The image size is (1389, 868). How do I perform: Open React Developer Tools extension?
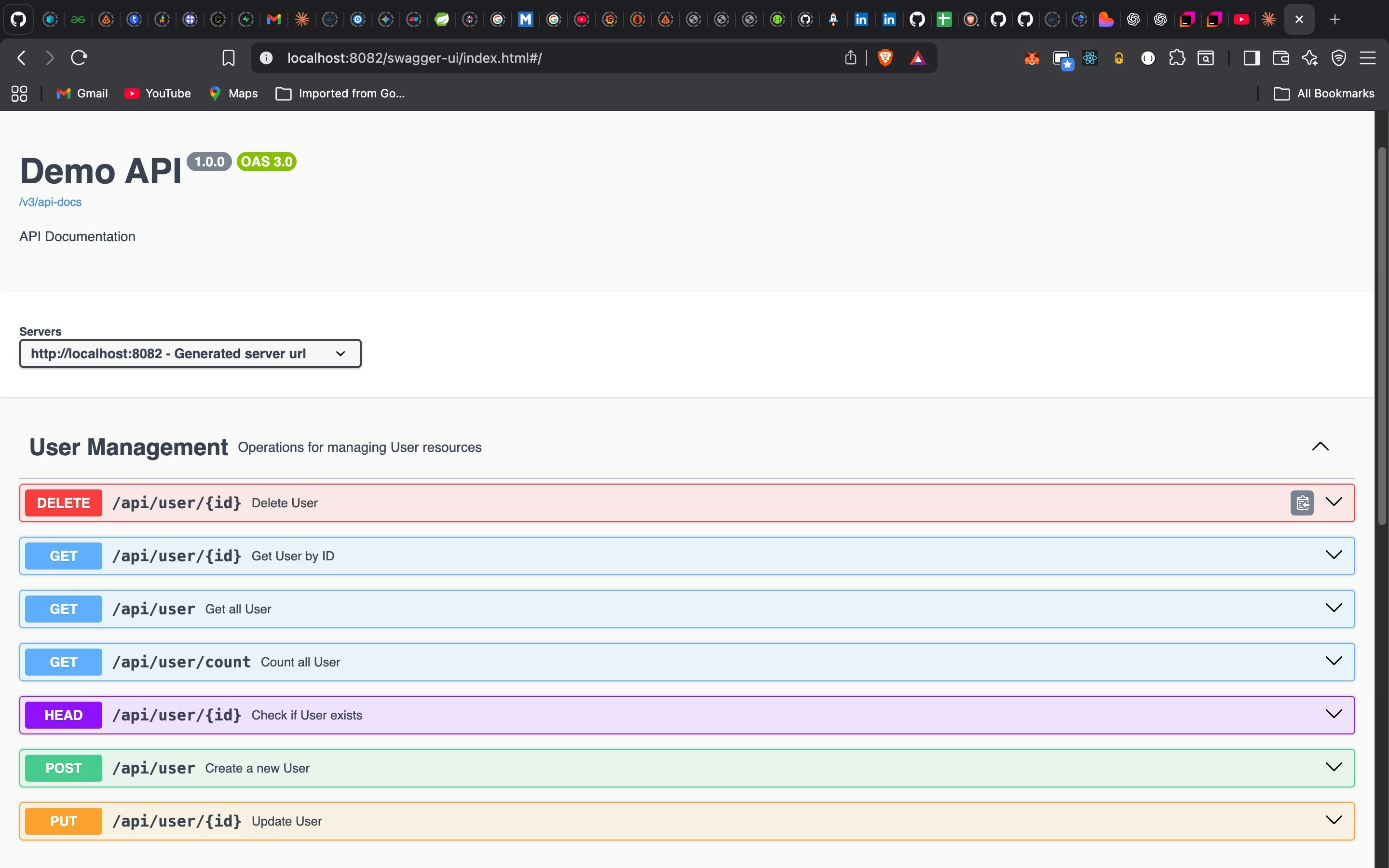(x=1089, y=57)
